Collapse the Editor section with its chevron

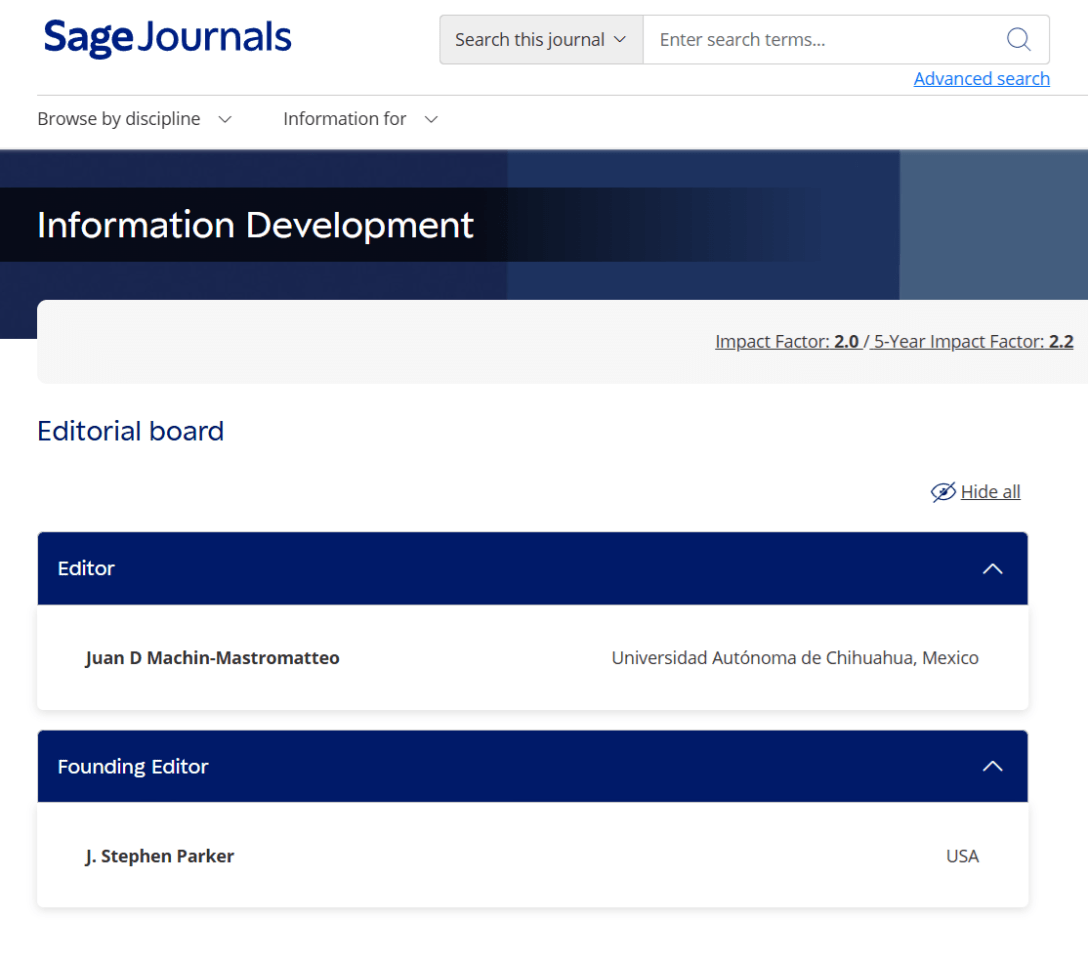[991, 568]
